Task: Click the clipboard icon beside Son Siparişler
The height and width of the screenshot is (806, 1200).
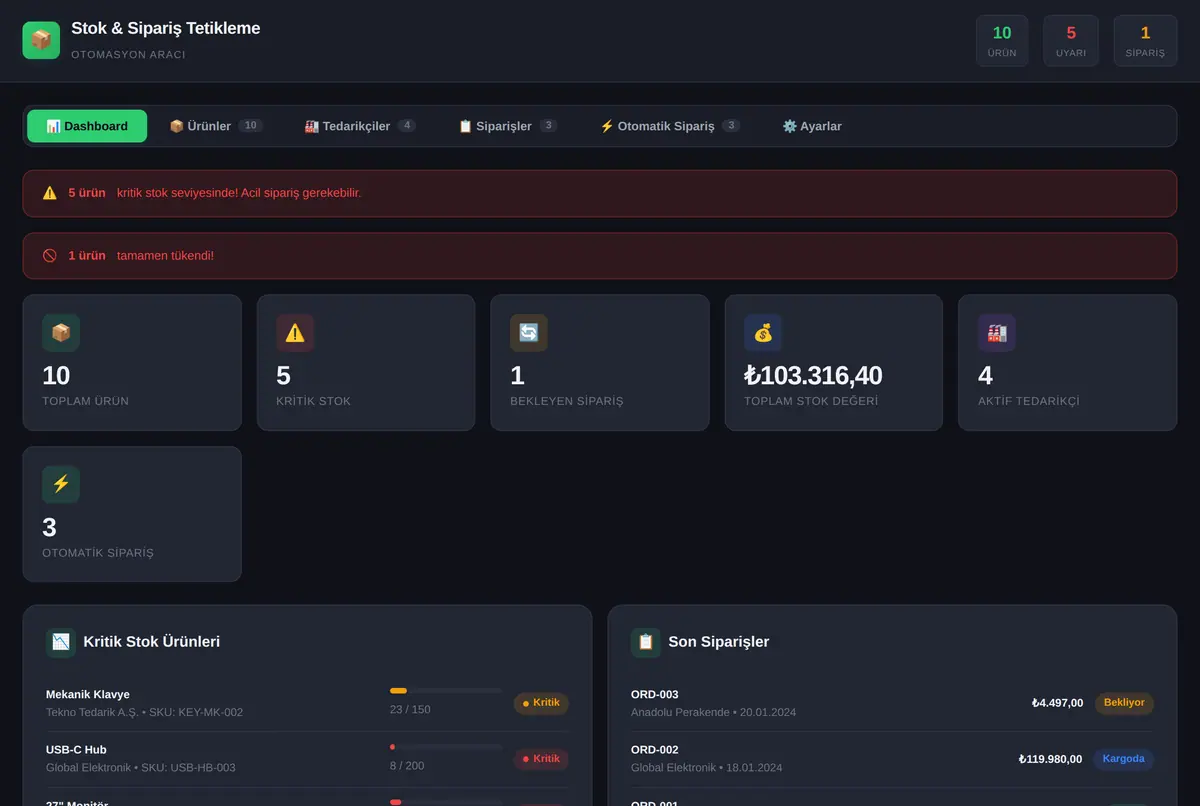Action: (x=646, y=642)
